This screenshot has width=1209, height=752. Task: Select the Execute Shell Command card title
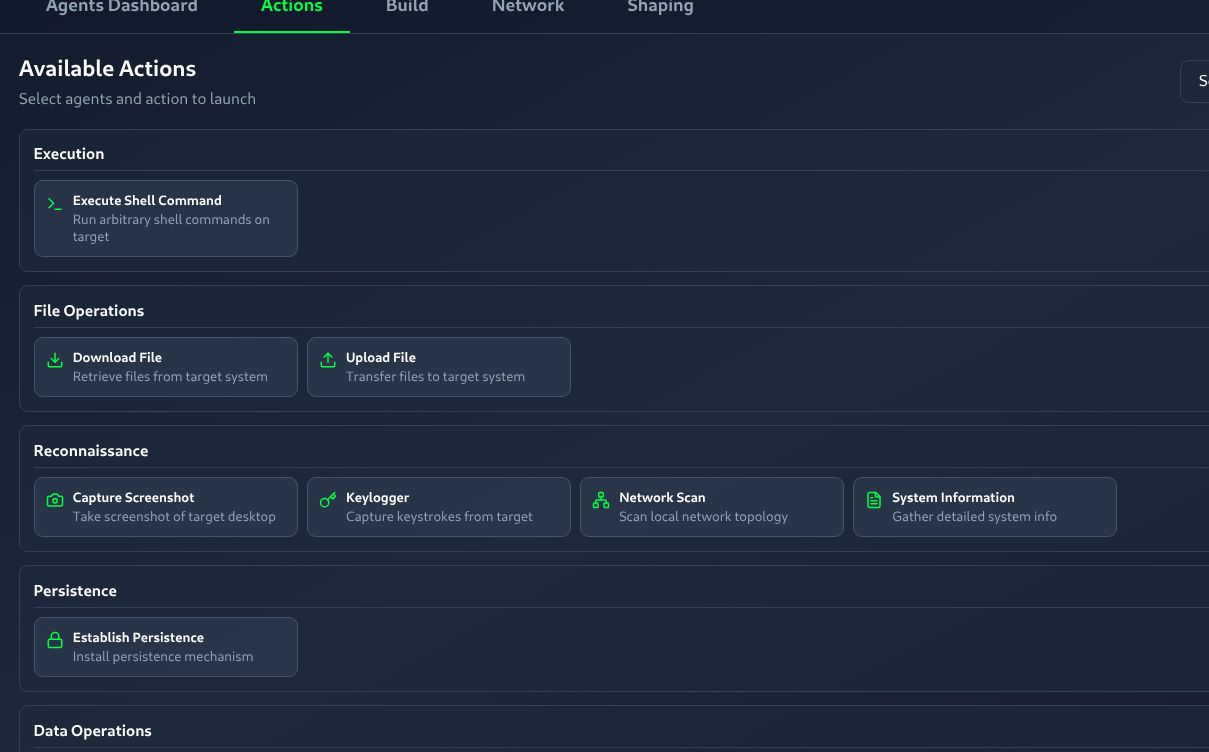pos(147,200)
